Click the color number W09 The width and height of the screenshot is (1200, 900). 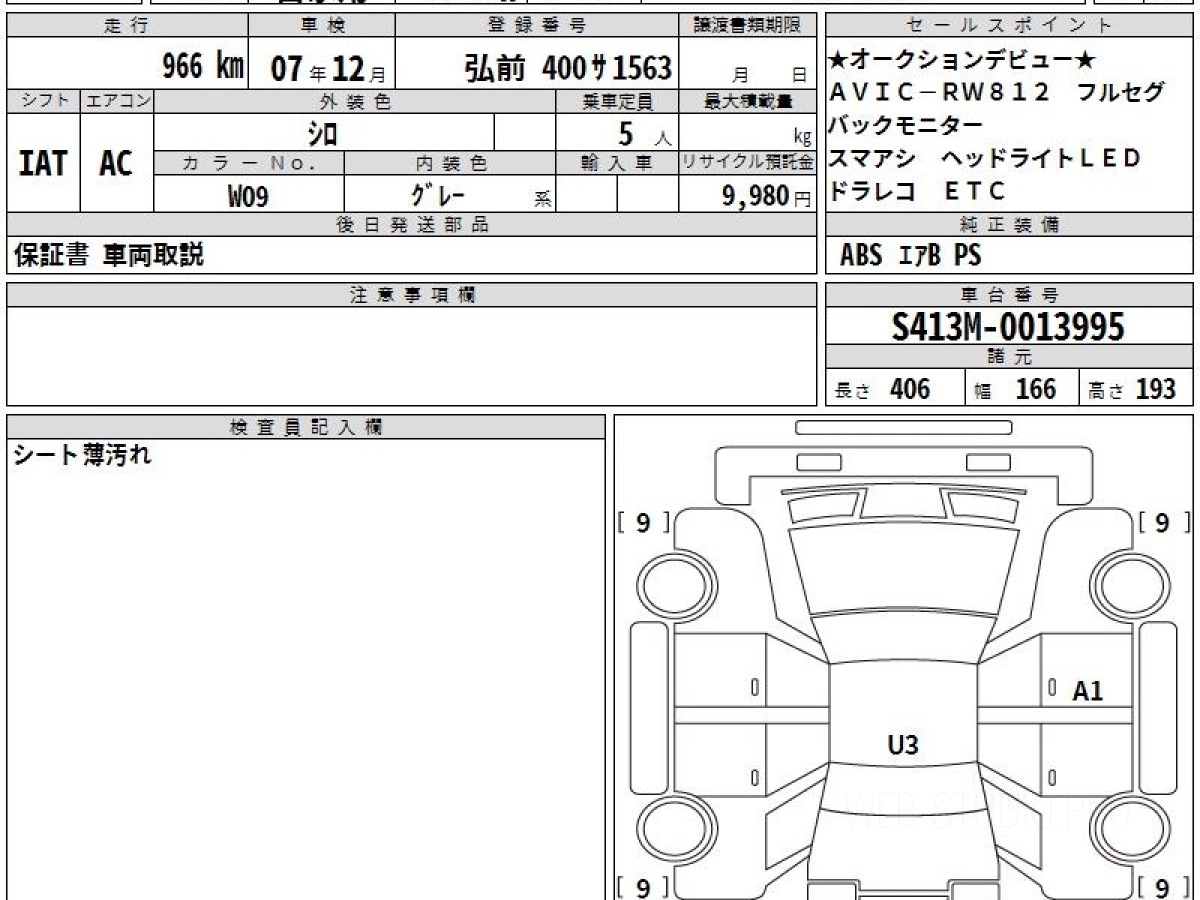point(248,196)
